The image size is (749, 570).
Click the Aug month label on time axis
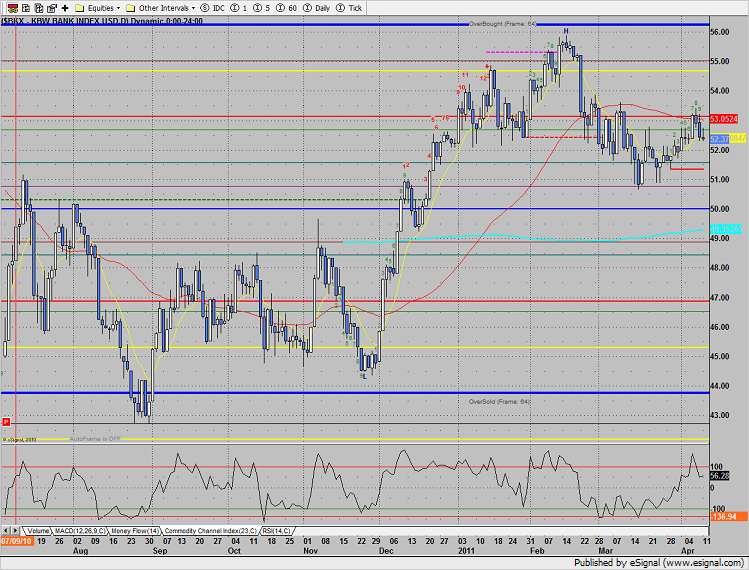(80, 550)
